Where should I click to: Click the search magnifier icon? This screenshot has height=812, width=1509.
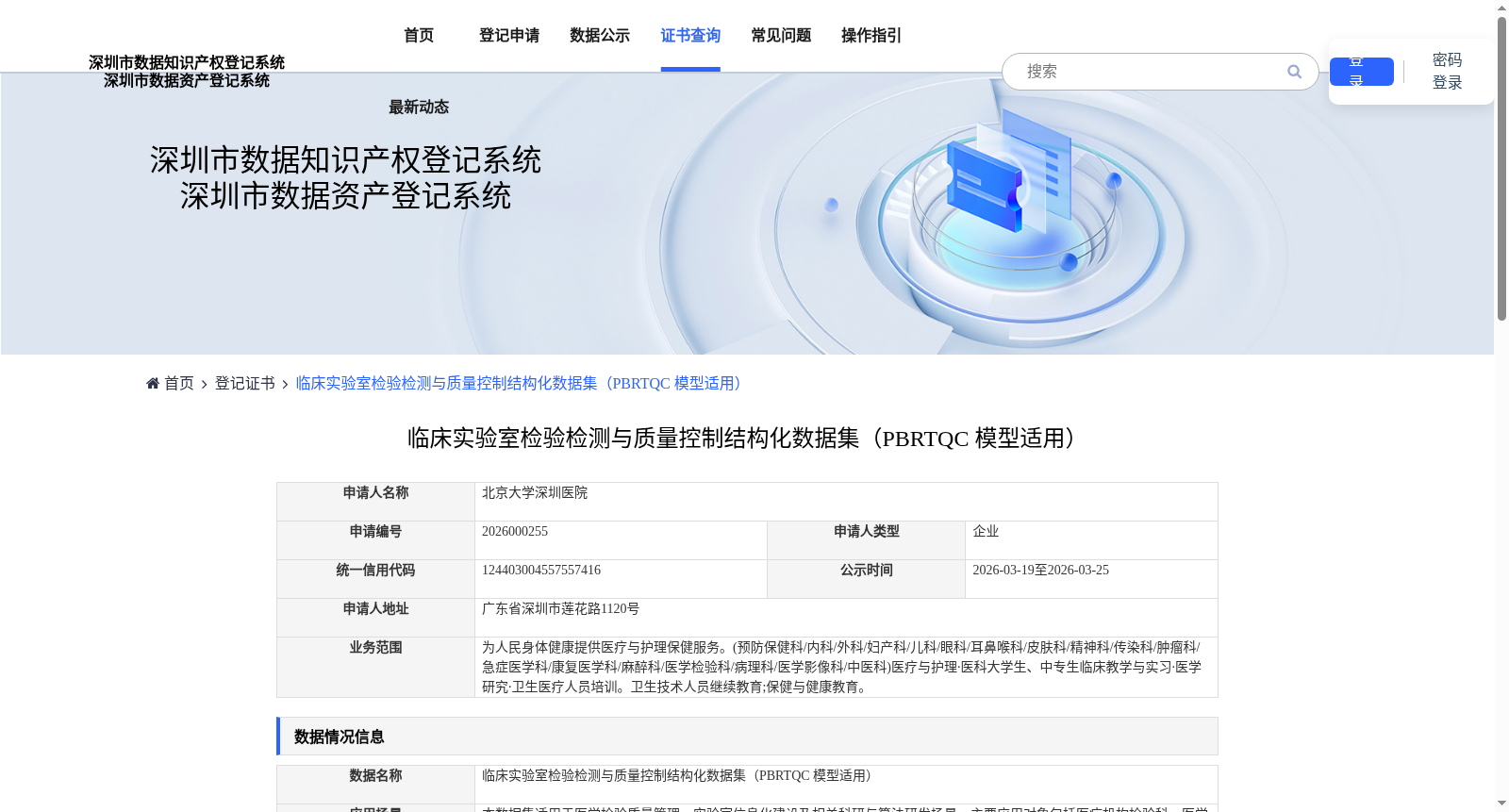click(1294, 72)
